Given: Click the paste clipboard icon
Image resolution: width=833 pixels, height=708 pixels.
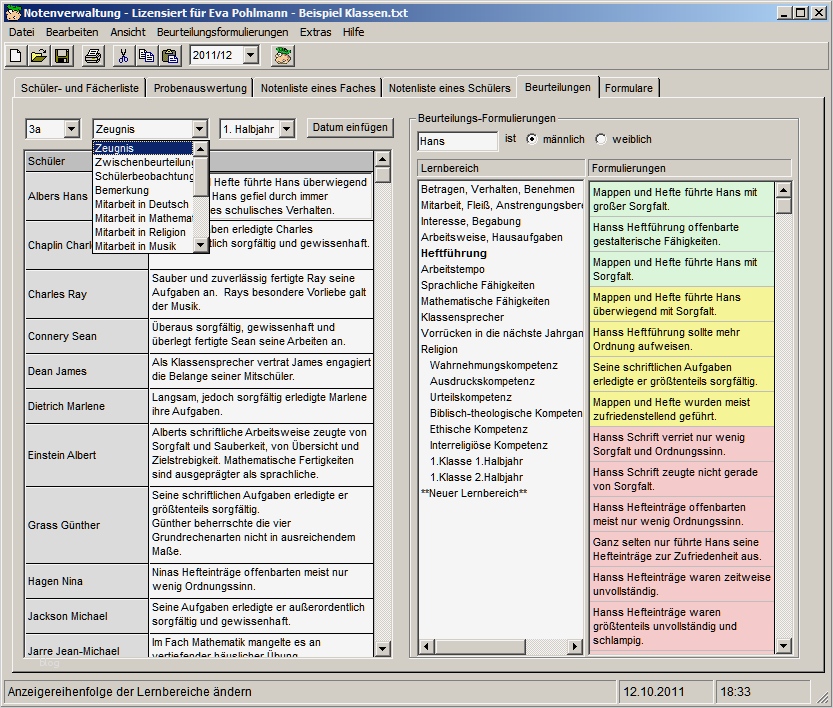Looking at the screenshot, I should click(x=170, y=56).
